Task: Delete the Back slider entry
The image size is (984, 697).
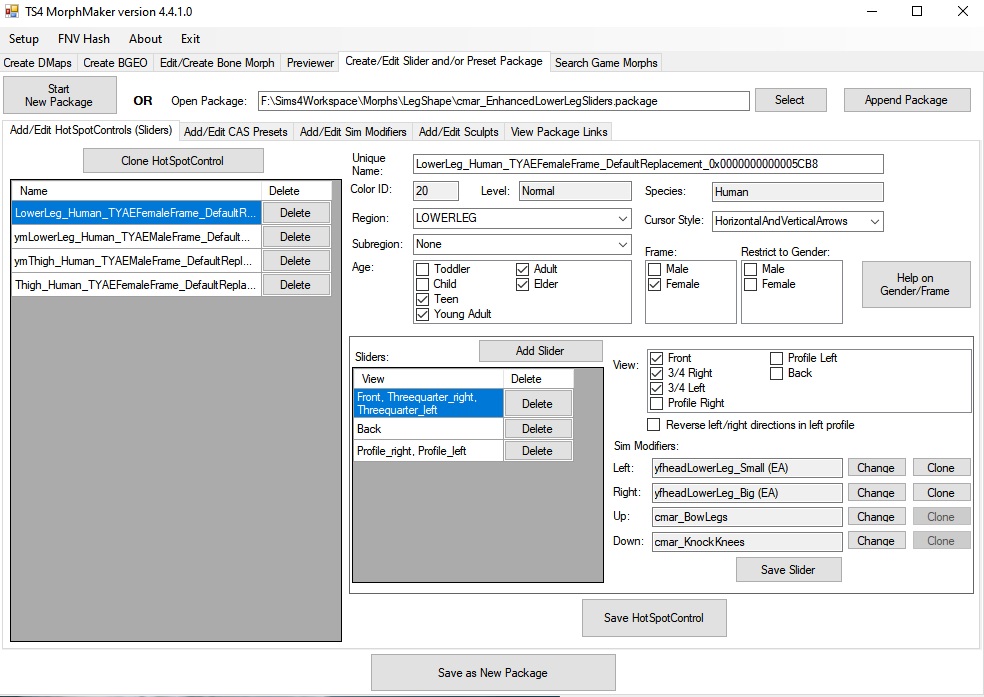Action: [538, 428]
